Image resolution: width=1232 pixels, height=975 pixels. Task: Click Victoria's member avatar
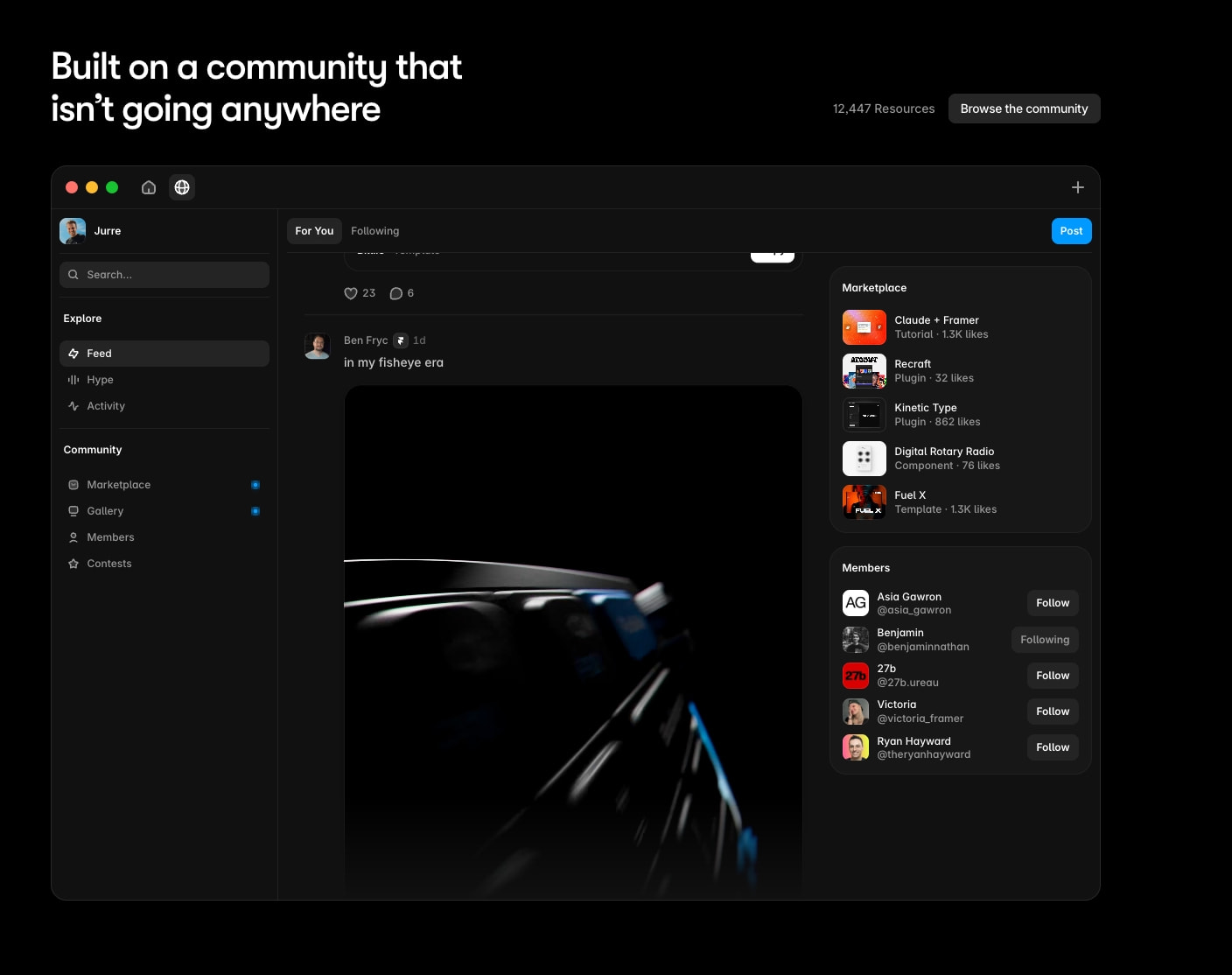coord(856,712)
